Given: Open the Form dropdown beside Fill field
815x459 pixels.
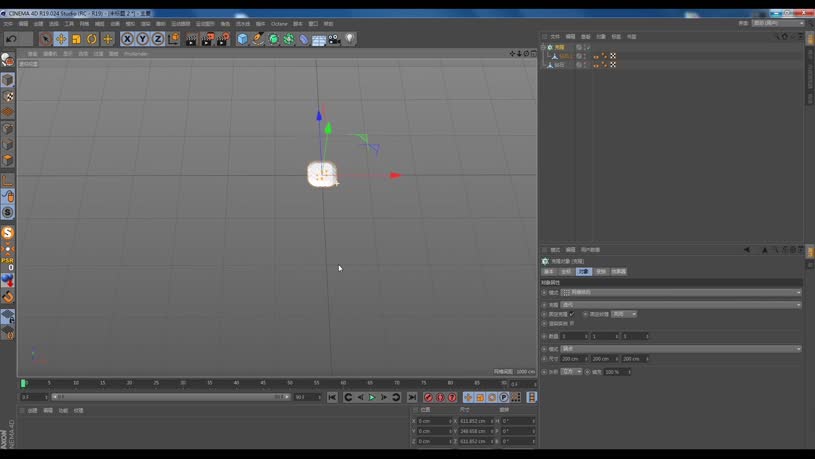Looking at the screenshot, I should (571, 372).
